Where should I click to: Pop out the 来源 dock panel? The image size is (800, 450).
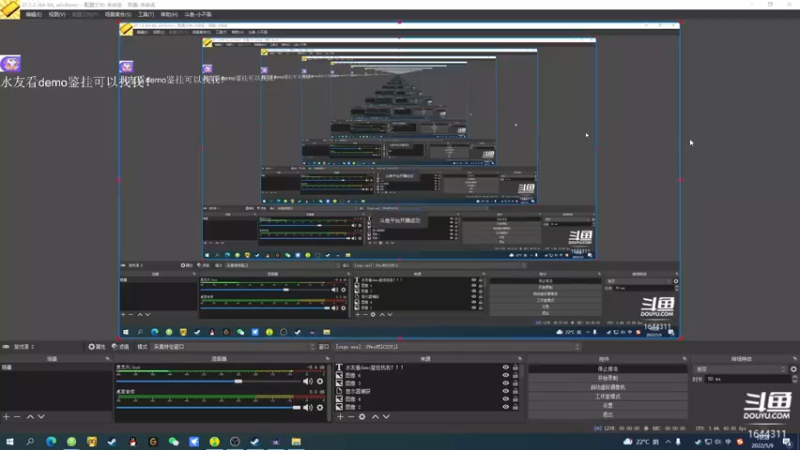pyautogui.click(x=520, y=359)
